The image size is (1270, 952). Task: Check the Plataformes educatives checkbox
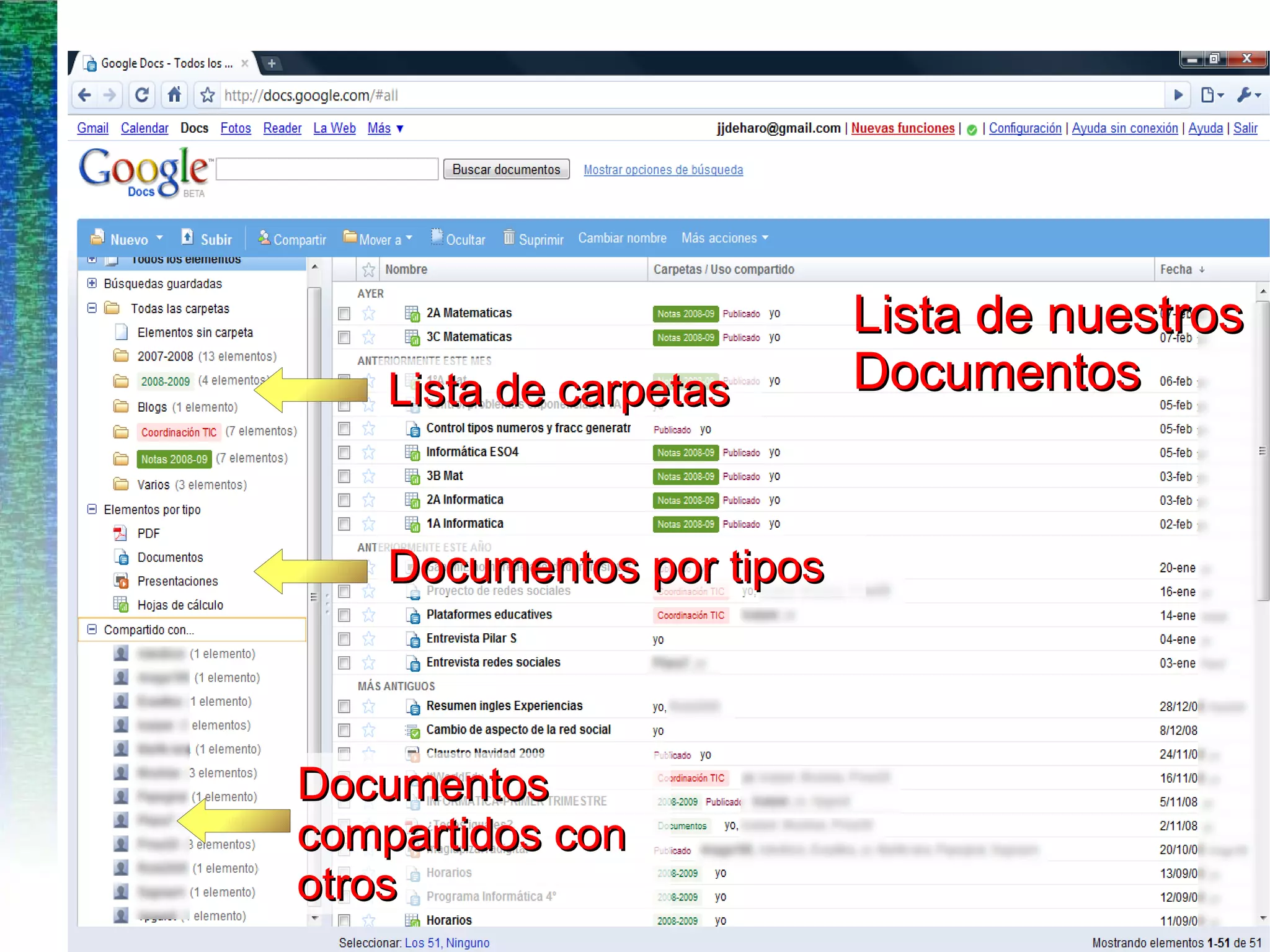pyautogui.click(x=344, y=615)
